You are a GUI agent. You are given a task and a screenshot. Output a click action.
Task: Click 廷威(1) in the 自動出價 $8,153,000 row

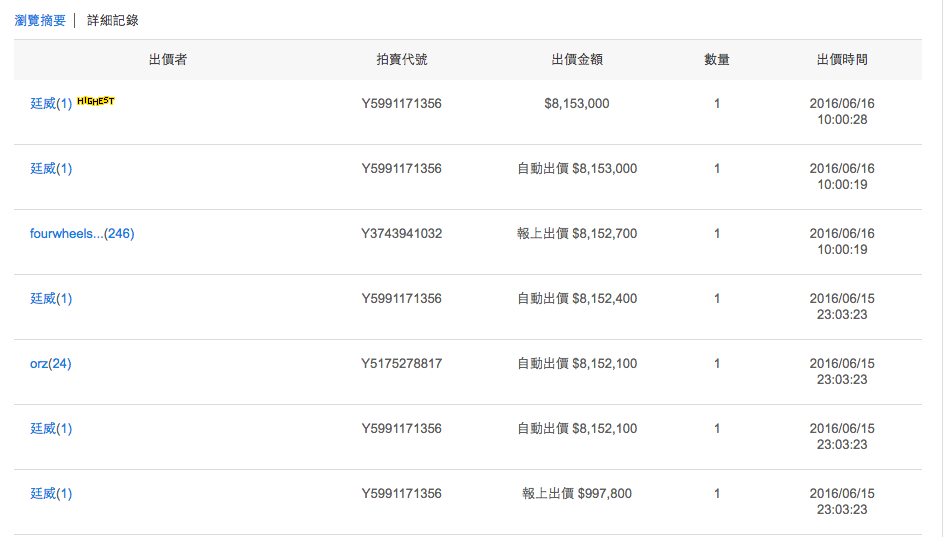tap(51, 169)
